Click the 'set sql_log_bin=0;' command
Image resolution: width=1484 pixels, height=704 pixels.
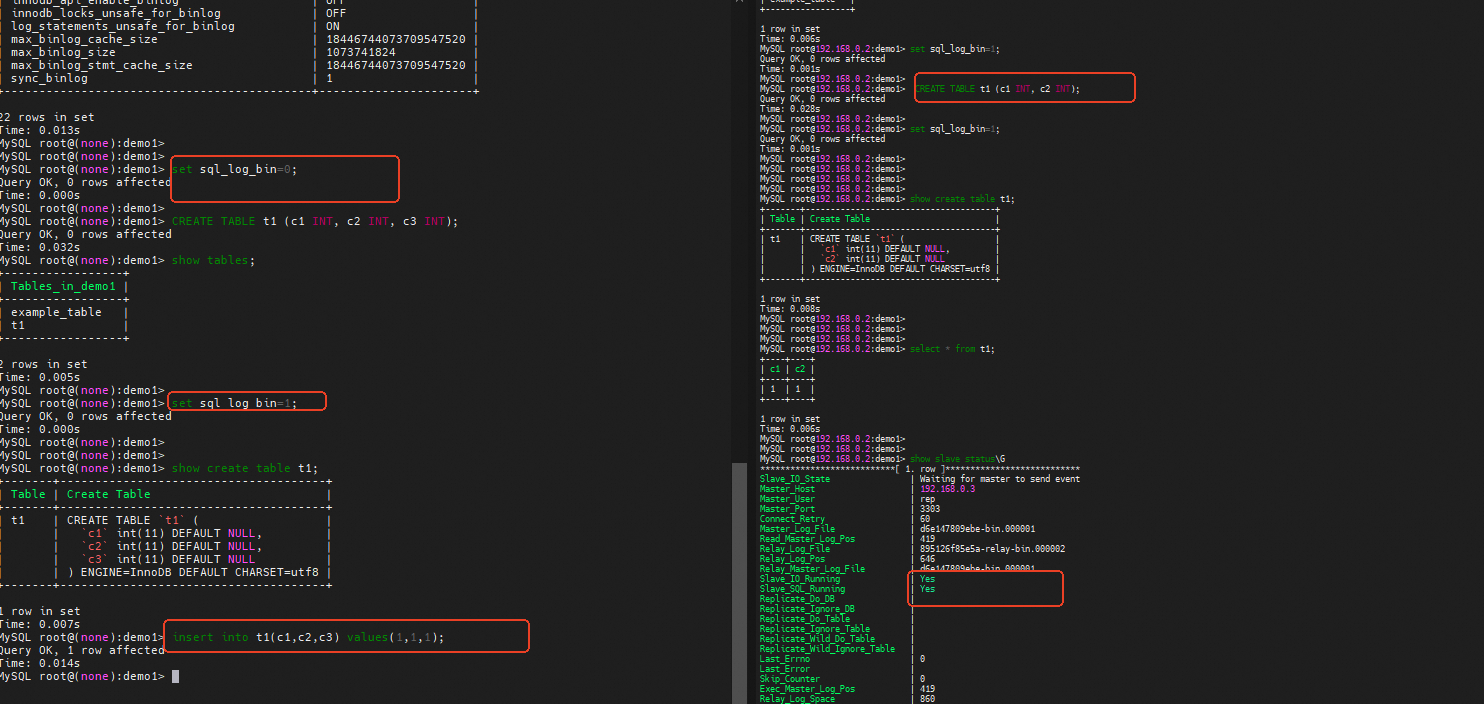coord(235,169)
